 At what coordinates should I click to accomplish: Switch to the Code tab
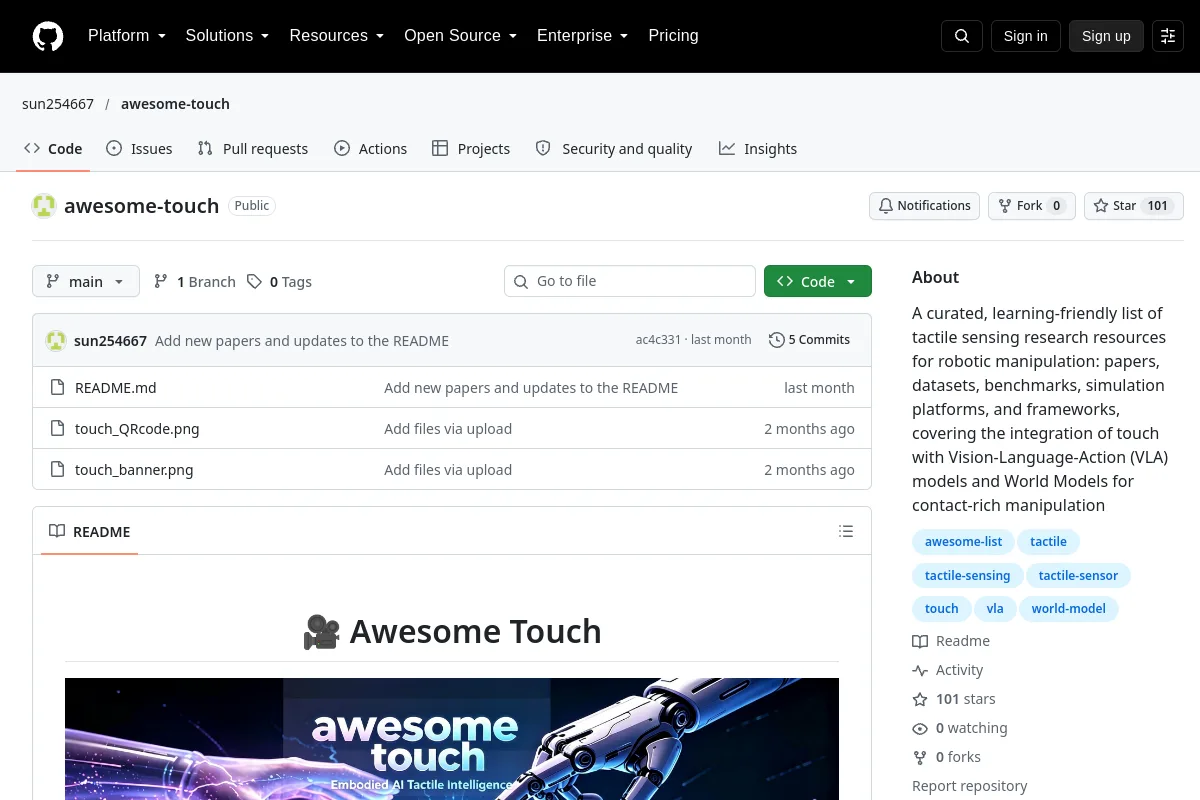[x=53, y=149]
